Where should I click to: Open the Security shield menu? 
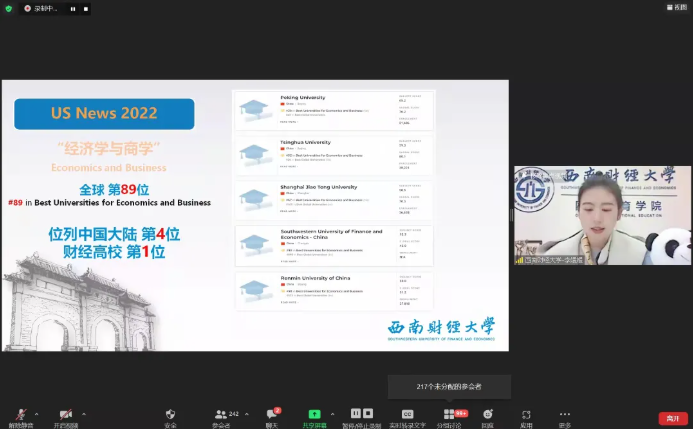coord(170,415)
